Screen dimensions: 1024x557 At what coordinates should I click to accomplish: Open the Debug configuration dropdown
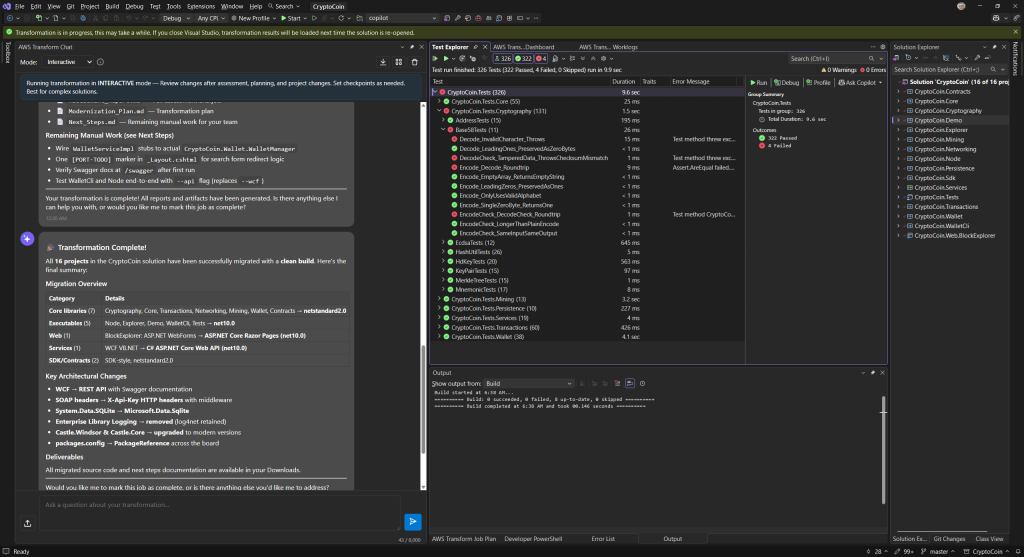click(175, 18)
